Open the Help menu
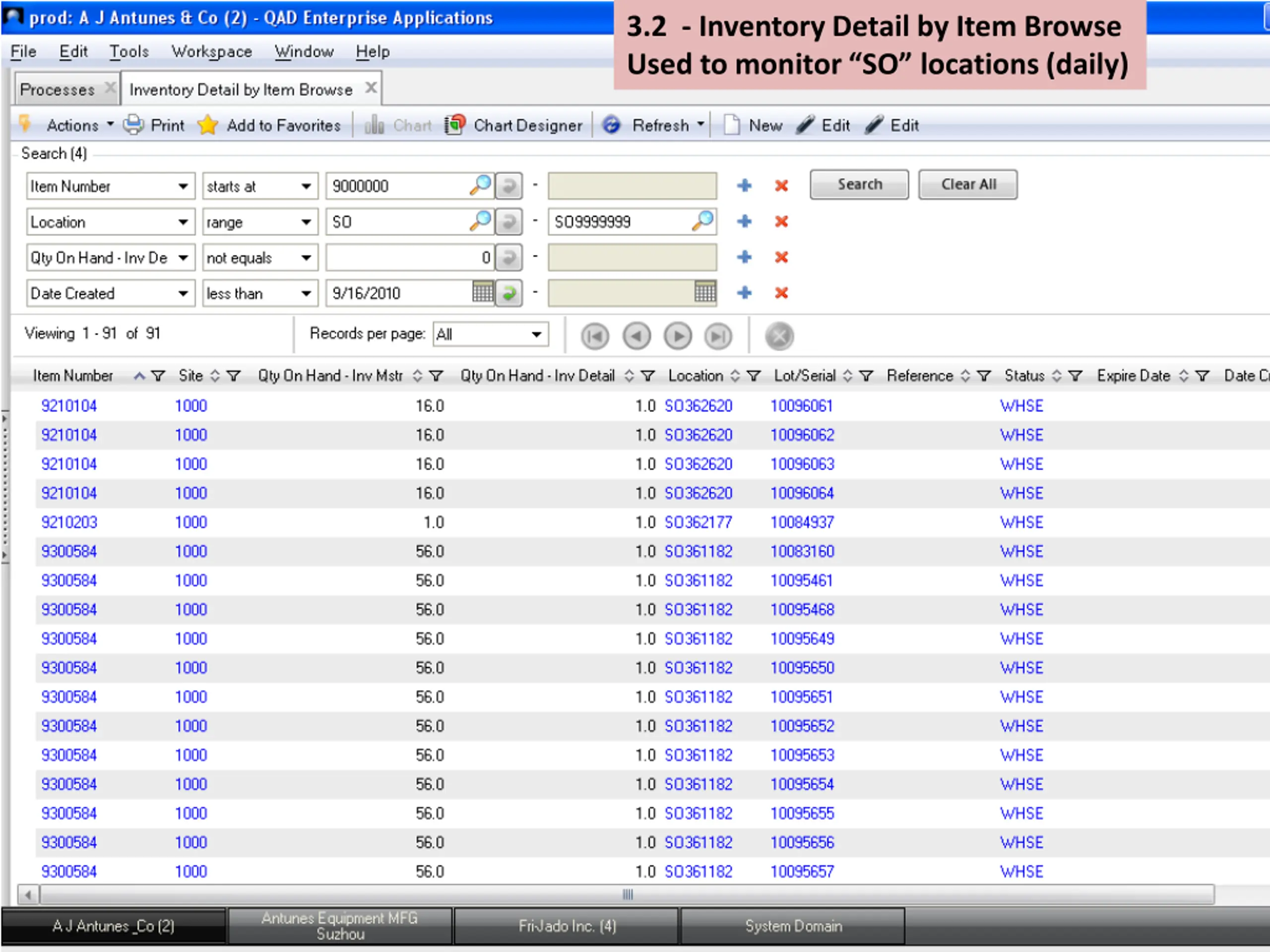Screen dimensions: 1270x952 coord(373,52)
